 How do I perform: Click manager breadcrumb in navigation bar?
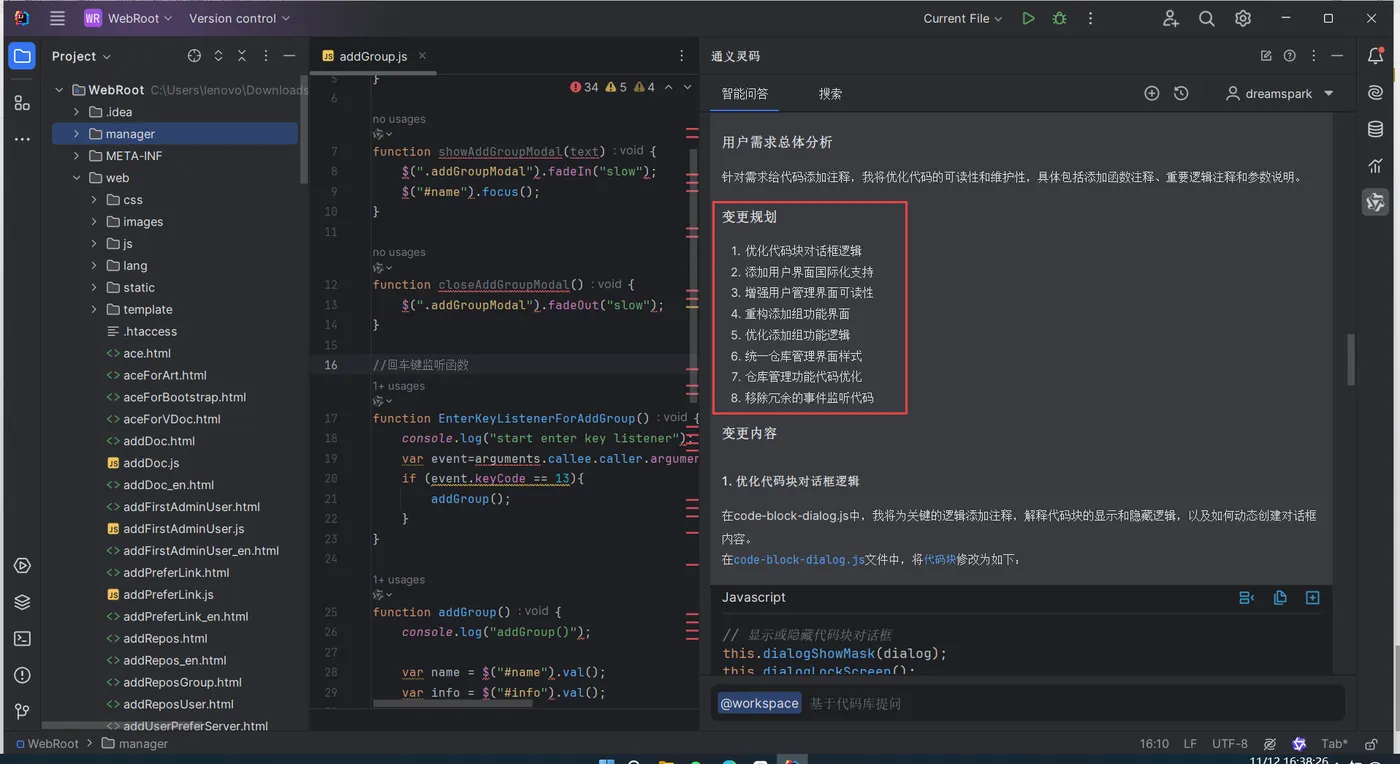point(135,744)
